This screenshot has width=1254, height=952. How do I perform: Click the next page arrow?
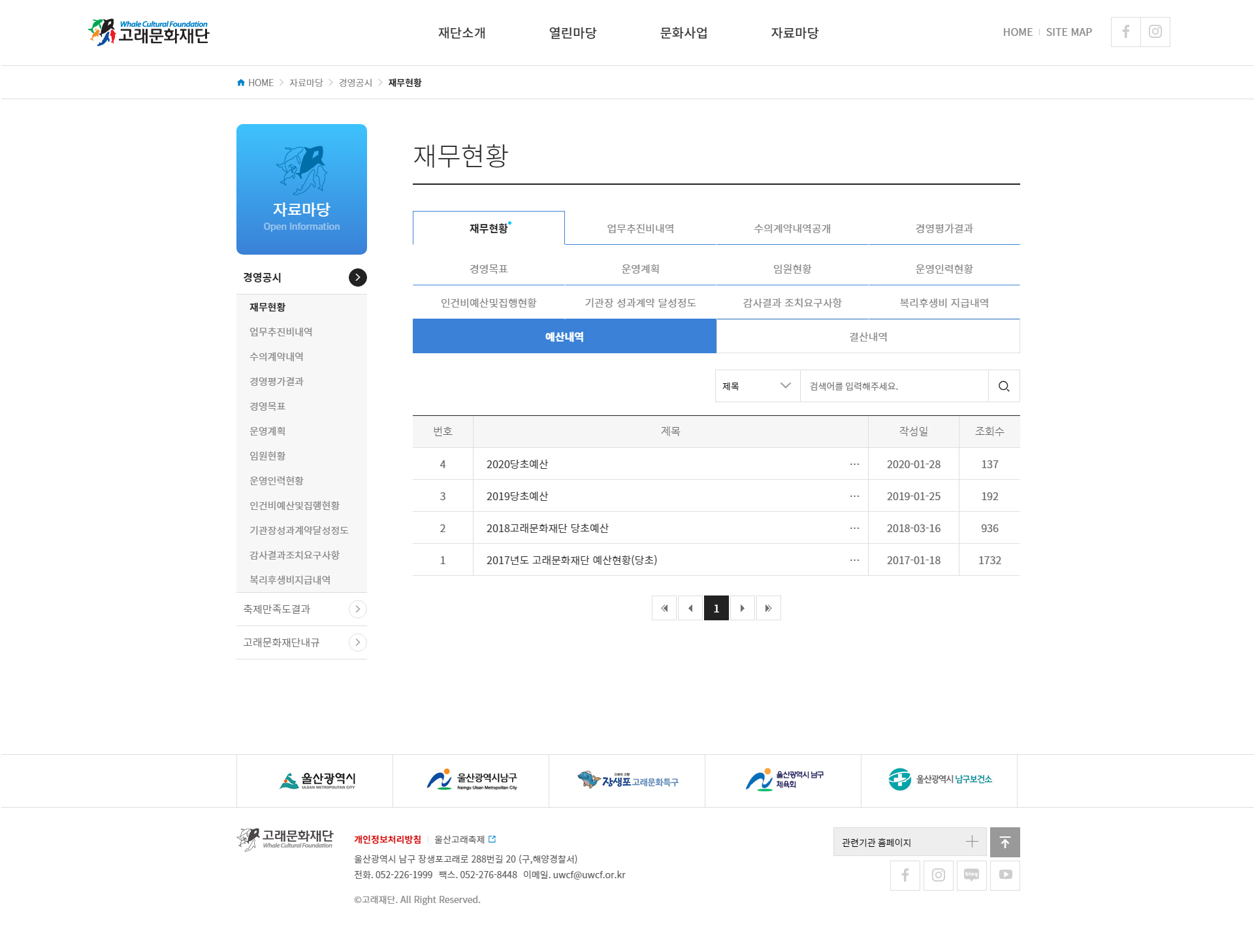742,608
